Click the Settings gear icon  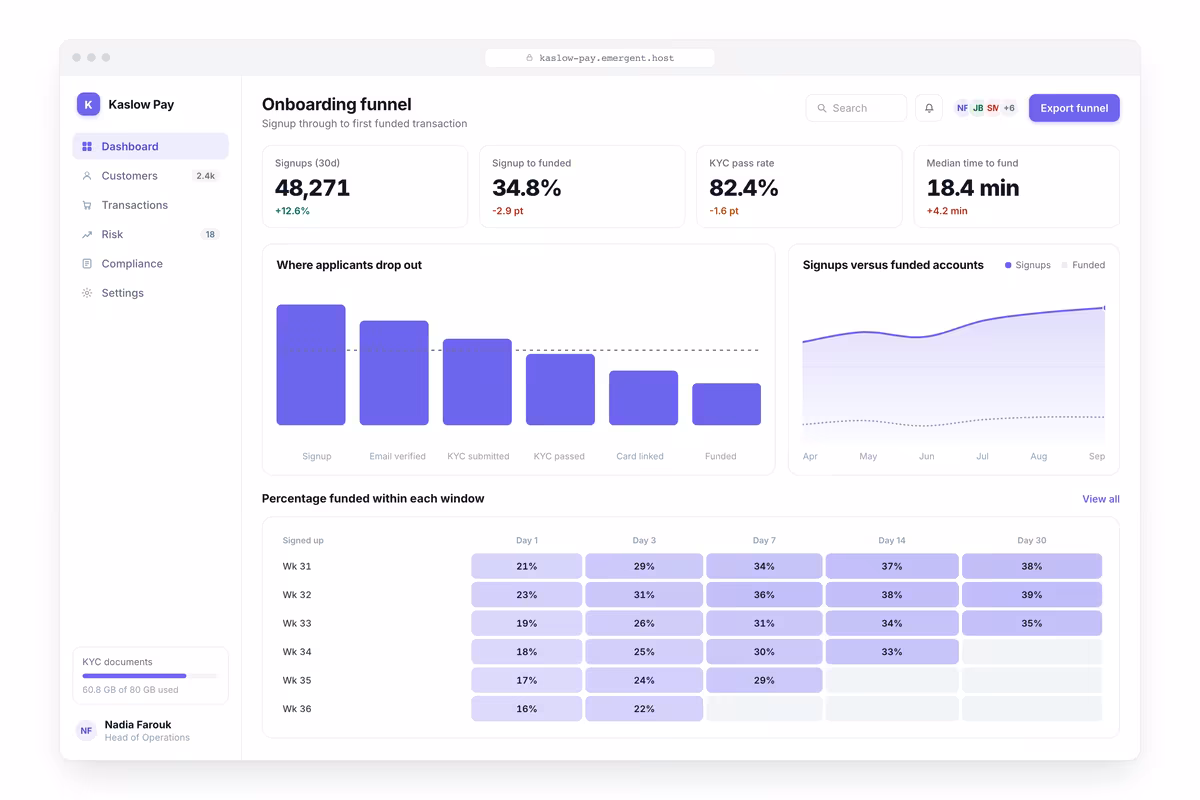pyautogui.click(x=87, y=293)
